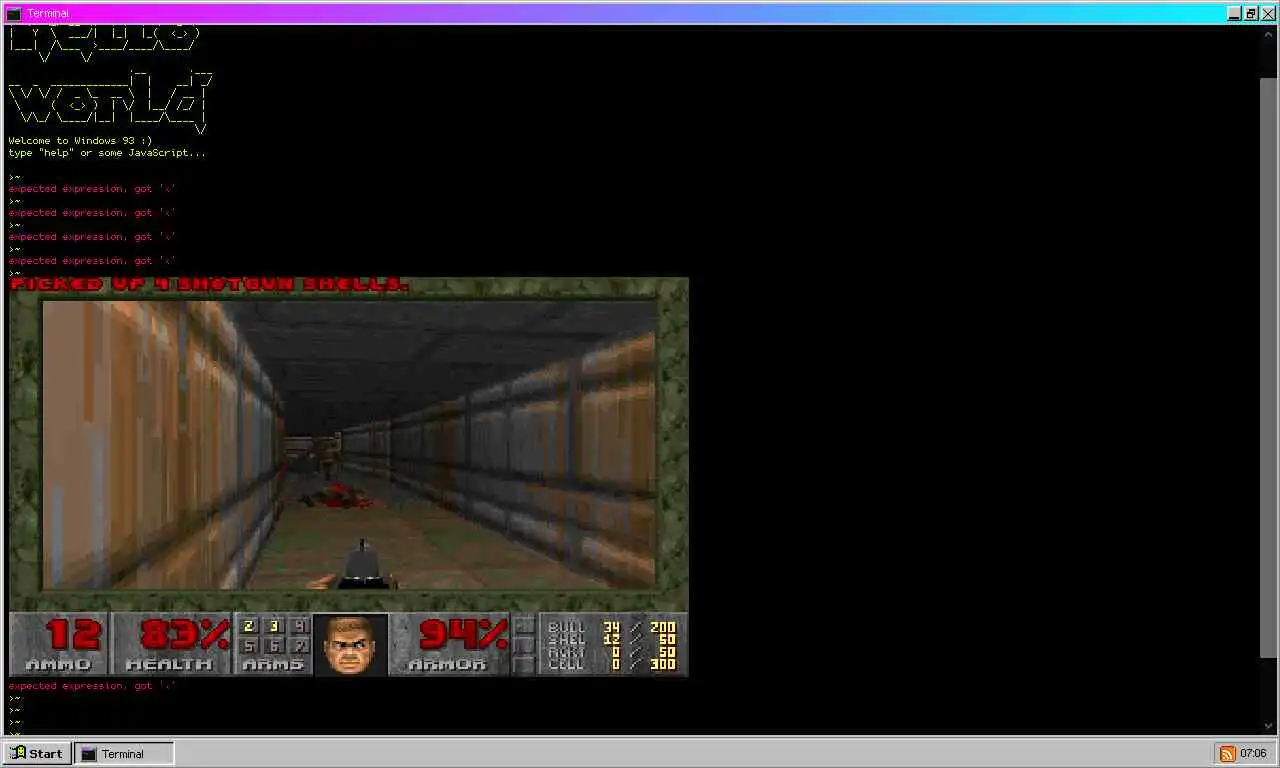Click the pistol weapon in Doom view

click(360, 566)
